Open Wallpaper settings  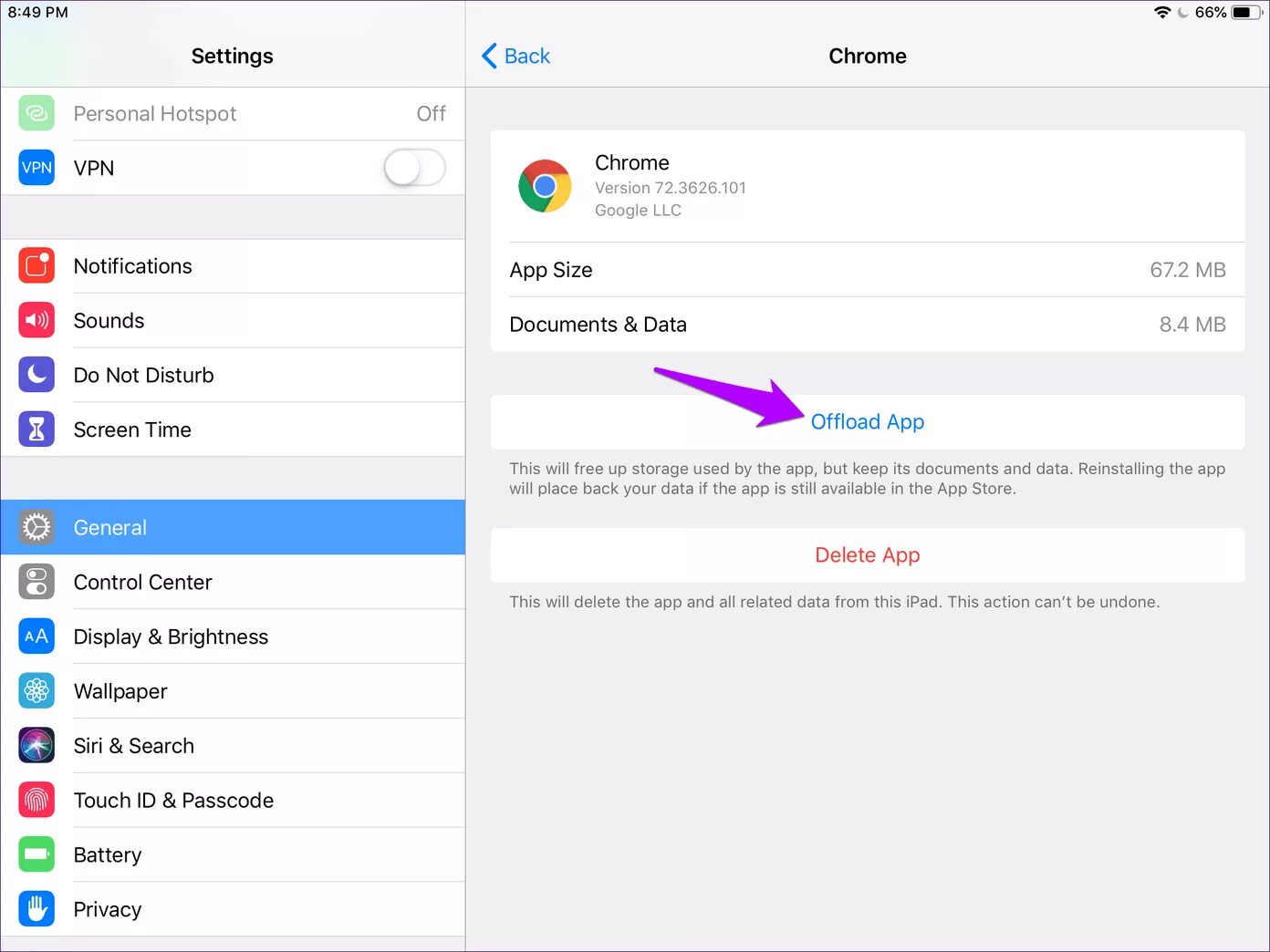[x=233, y=691]
